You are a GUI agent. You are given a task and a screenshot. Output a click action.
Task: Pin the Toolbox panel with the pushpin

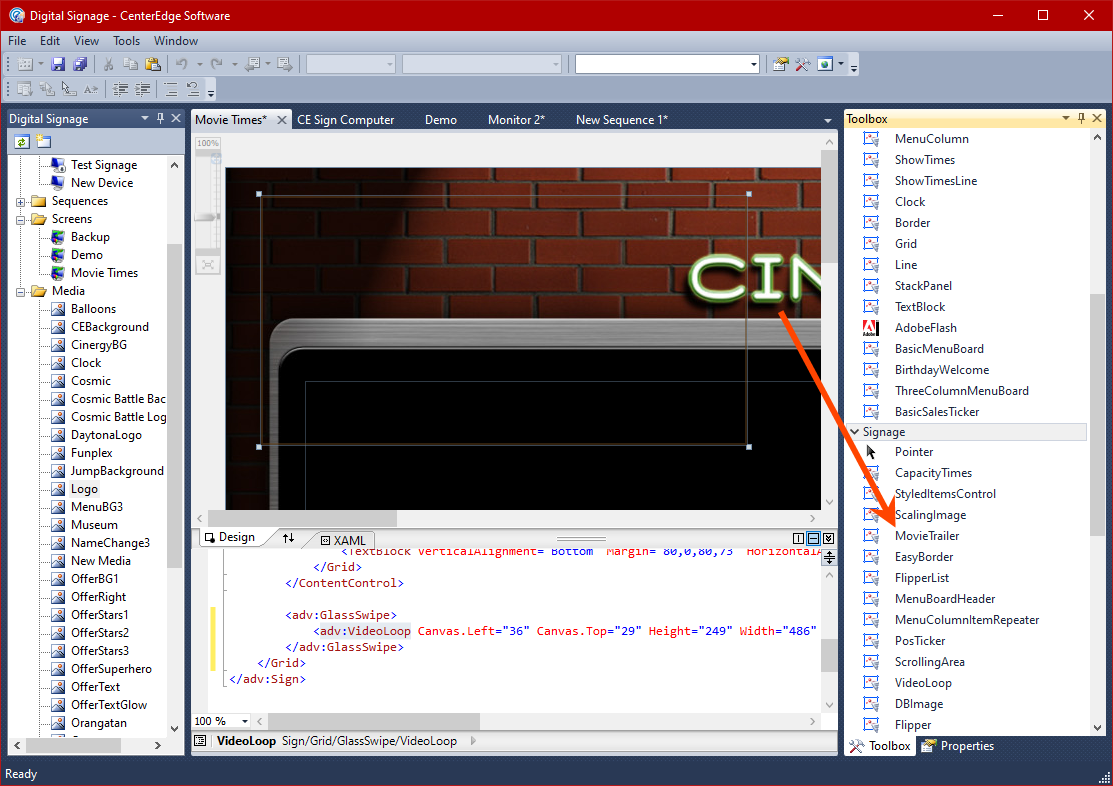(x=1081, y=119)
